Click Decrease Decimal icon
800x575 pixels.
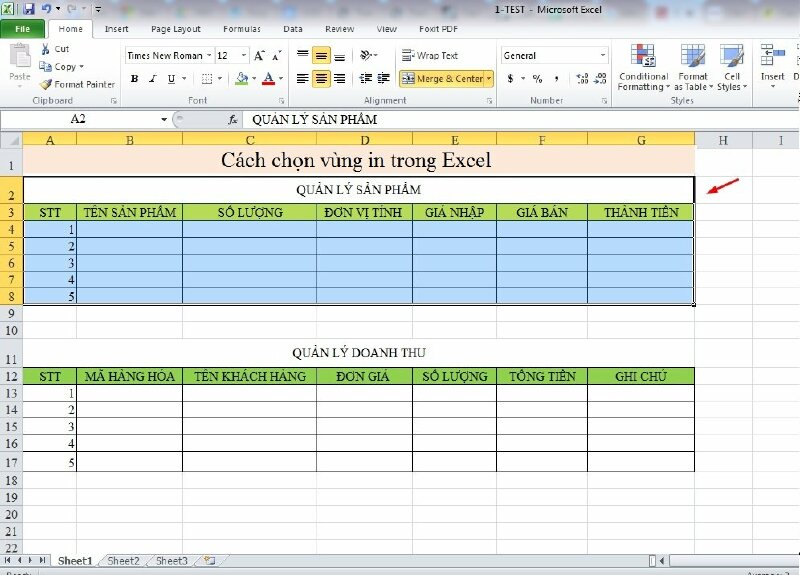(600, 79)
